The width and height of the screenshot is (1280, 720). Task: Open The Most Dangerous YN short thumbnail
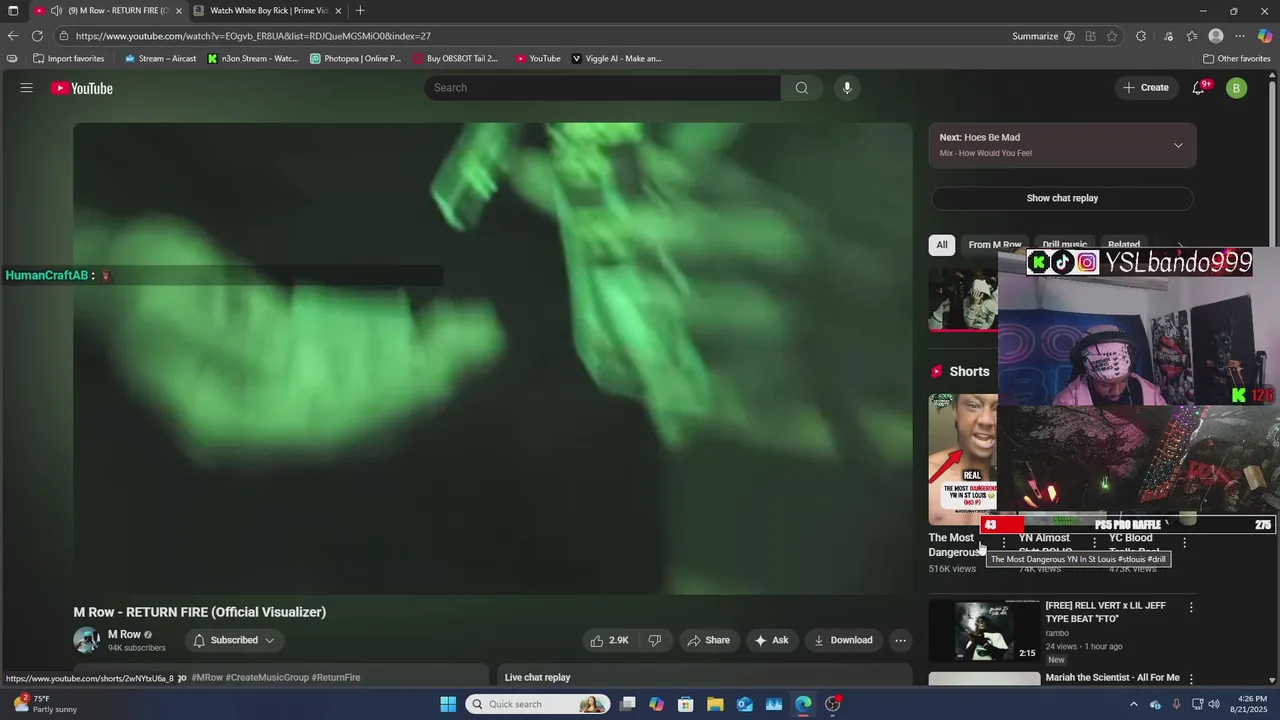[963, 459]
